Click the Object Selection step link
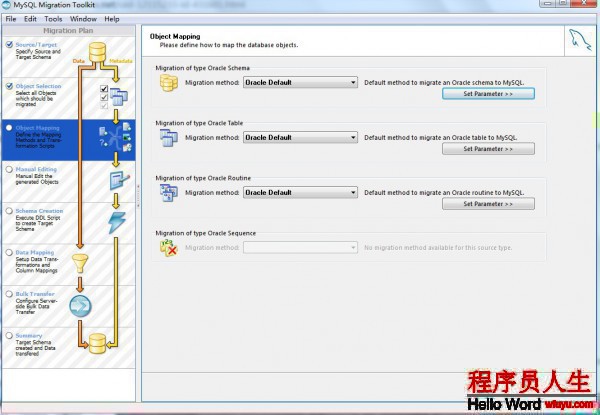600x415 pixels. click(38, 86)
